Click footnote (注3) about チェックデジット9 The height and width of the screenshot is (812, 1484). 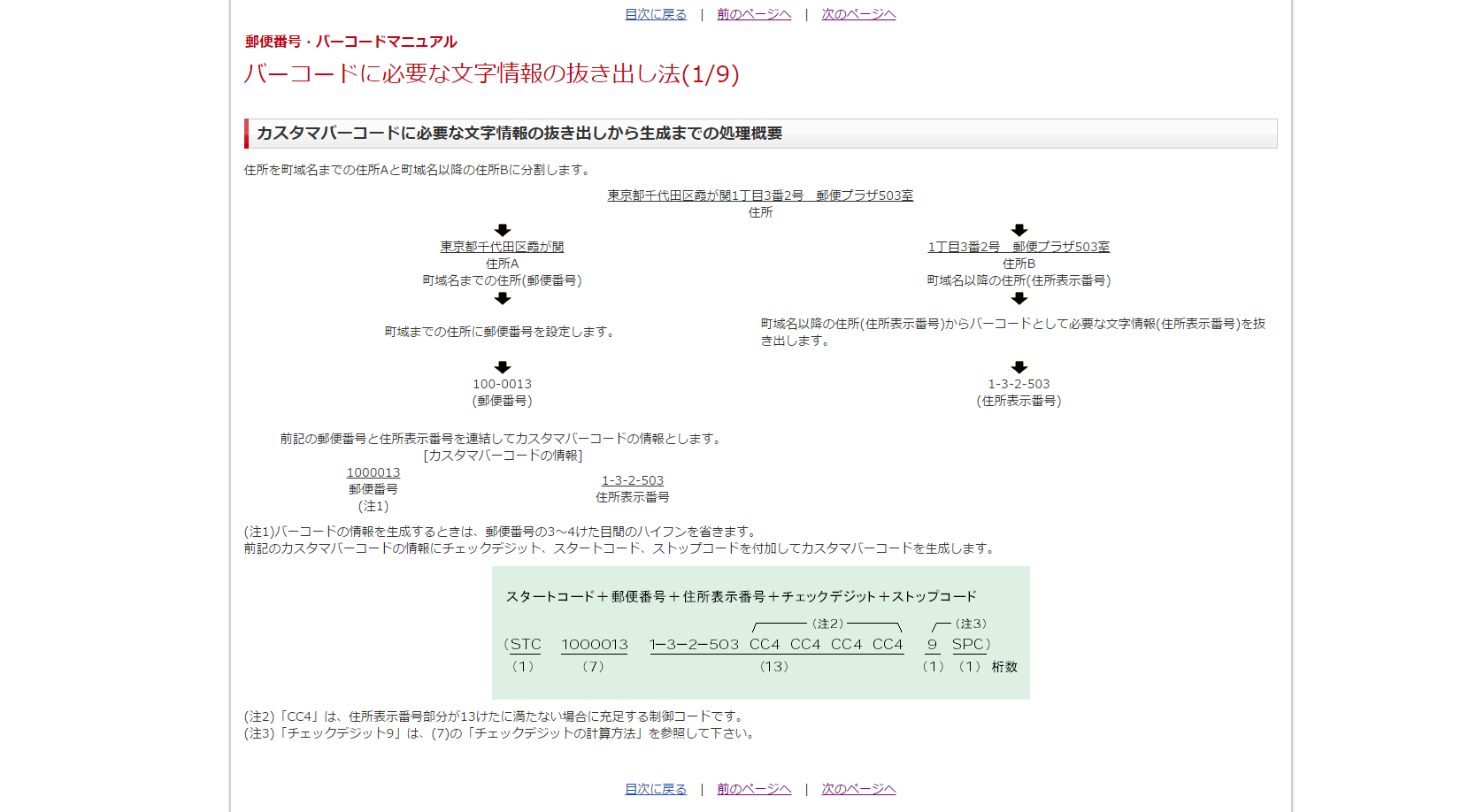(502, 733)
